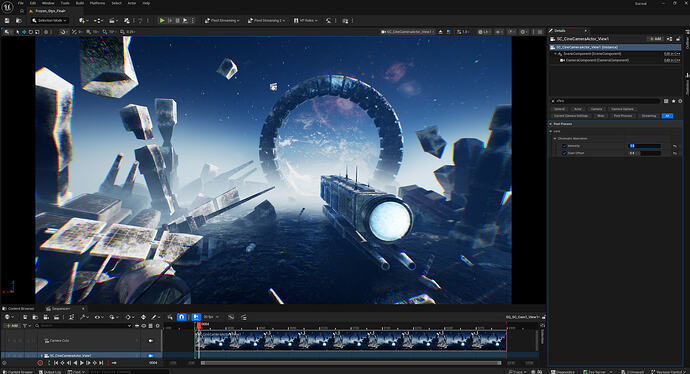Toggle the Camera Cuts lock viewport camera button

tap(151, 341)
